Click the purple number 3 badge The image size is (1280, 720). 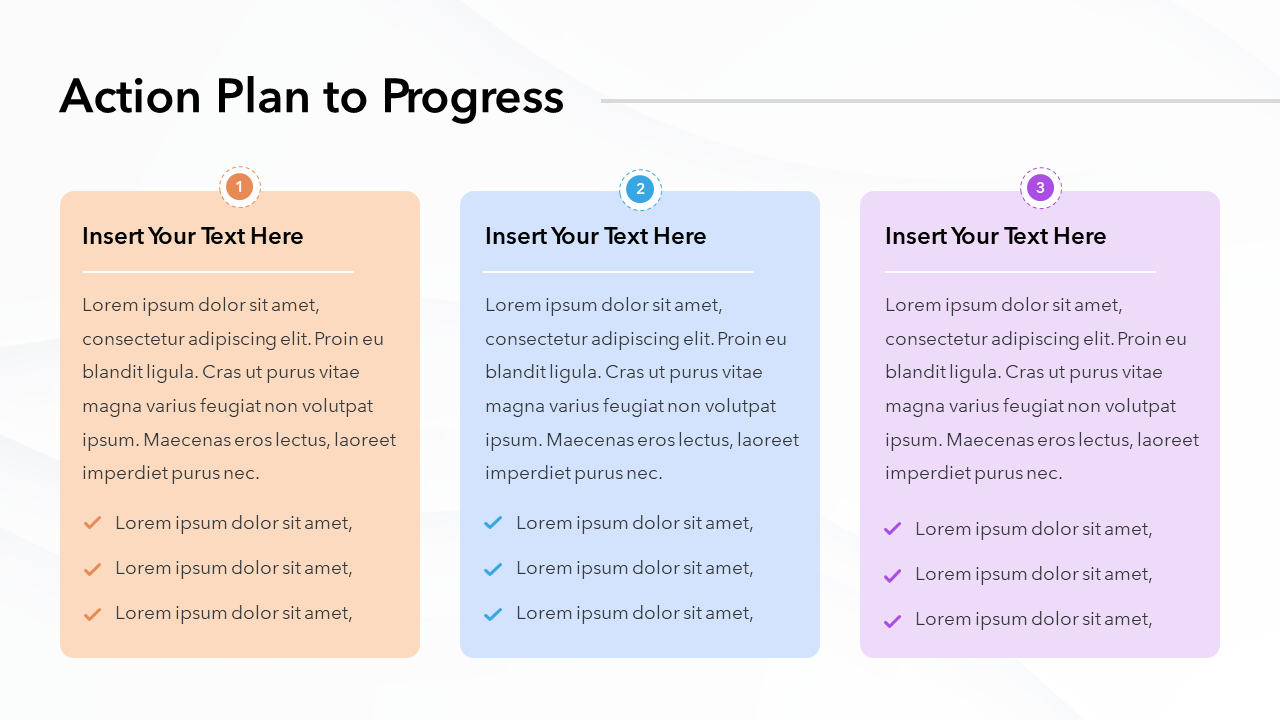[1040, 188]
